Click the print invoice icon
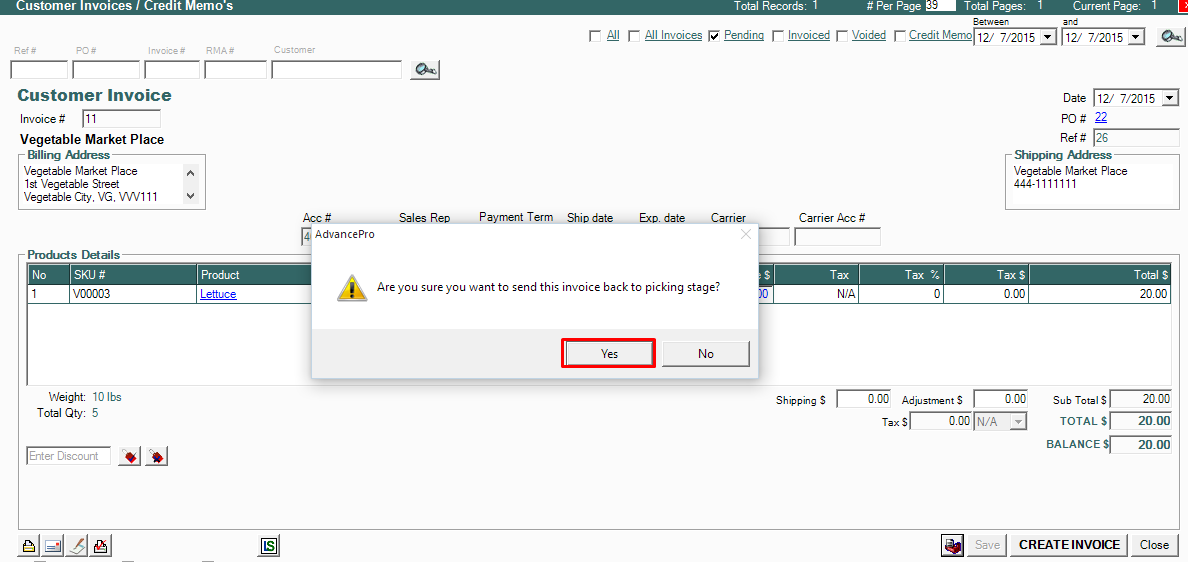This screenshot has width=1188, height=562. point(29,546)
